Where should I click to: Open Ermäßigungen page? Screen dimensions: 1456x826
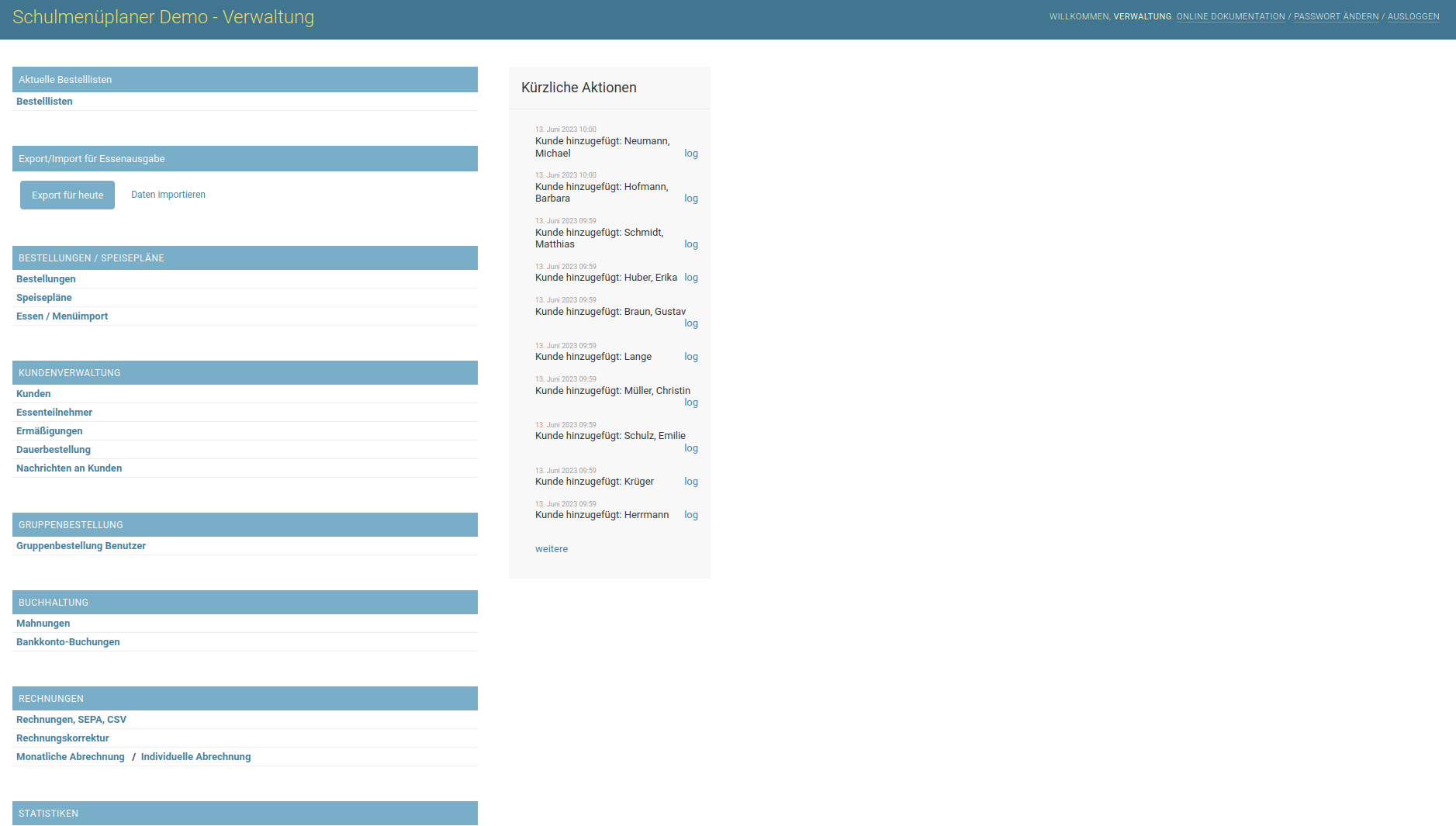point(49,431)
